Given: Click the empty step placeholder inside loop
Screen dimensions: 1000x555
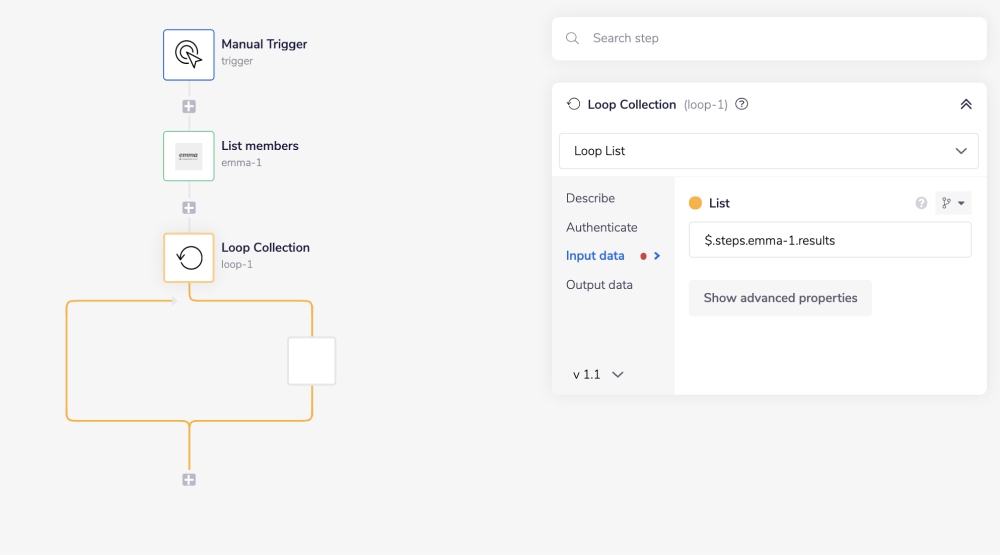Looking at the screenshot, I should [312, 361].
